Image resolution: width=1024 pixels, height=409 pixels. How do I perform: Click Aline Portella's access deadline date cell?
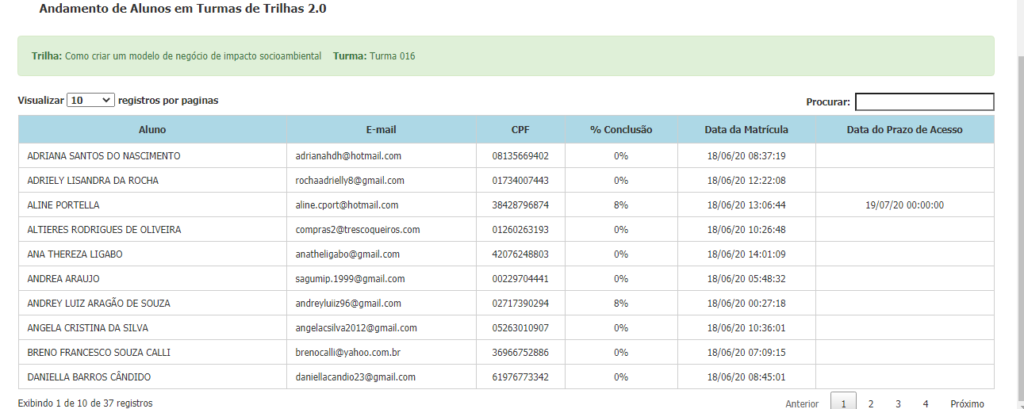point(904,205)
